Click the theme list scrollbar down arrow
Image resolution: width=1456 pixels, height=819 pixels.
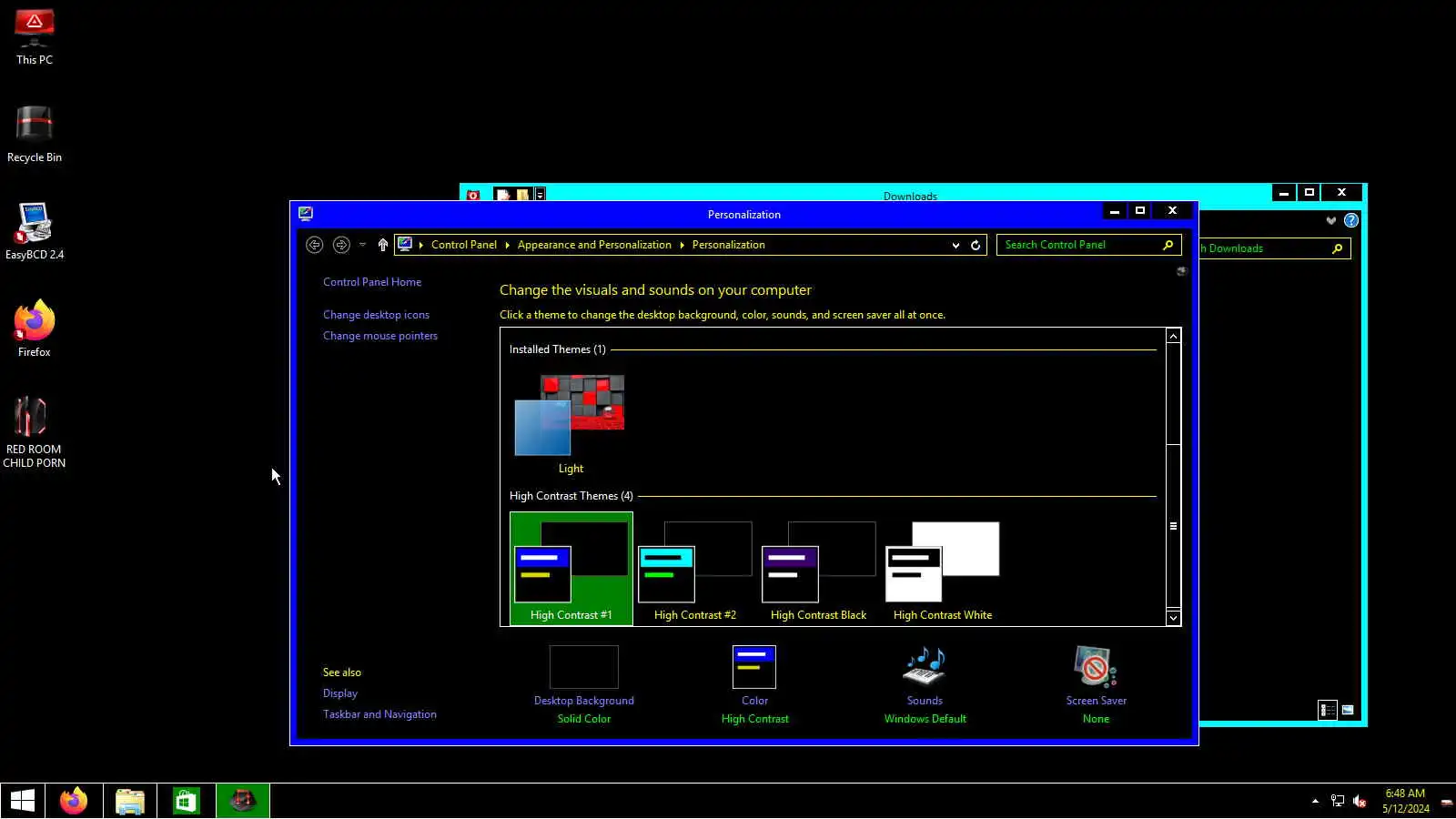click(x=1174, y=618)
